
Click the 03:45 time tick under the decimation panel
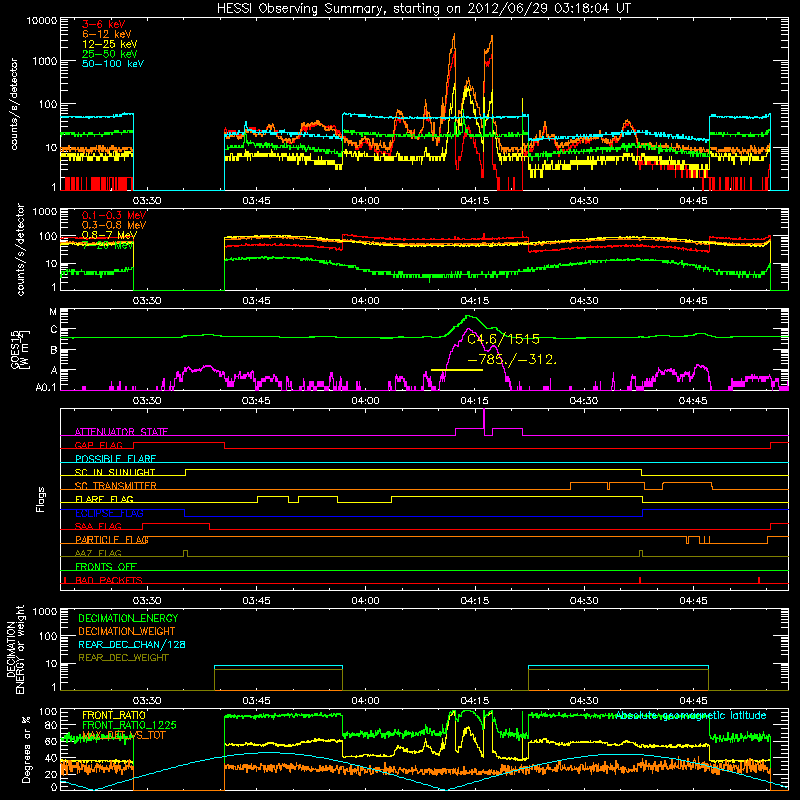[x=256, y=701]
